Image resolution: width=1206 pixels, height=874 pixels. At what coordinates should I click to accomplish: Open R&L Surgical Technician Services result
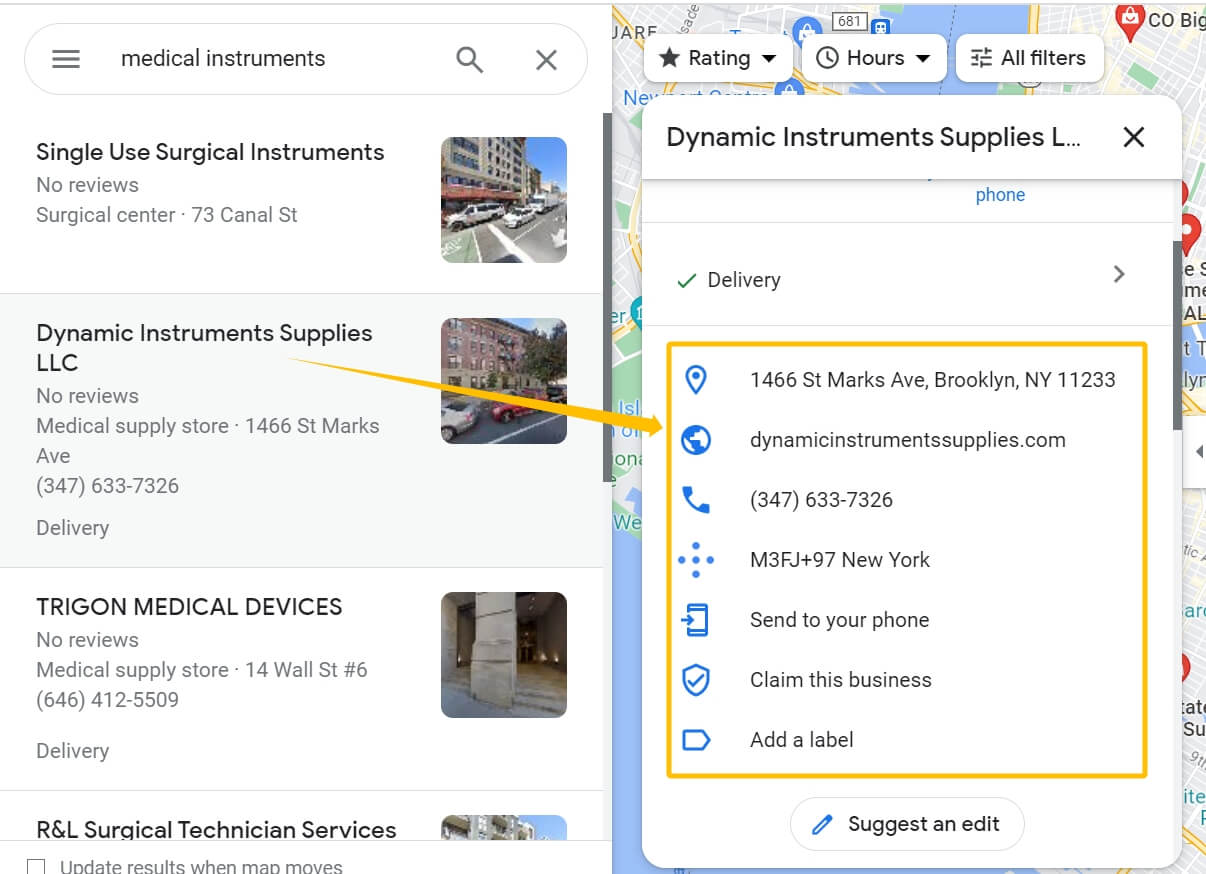tap(216, 829)
